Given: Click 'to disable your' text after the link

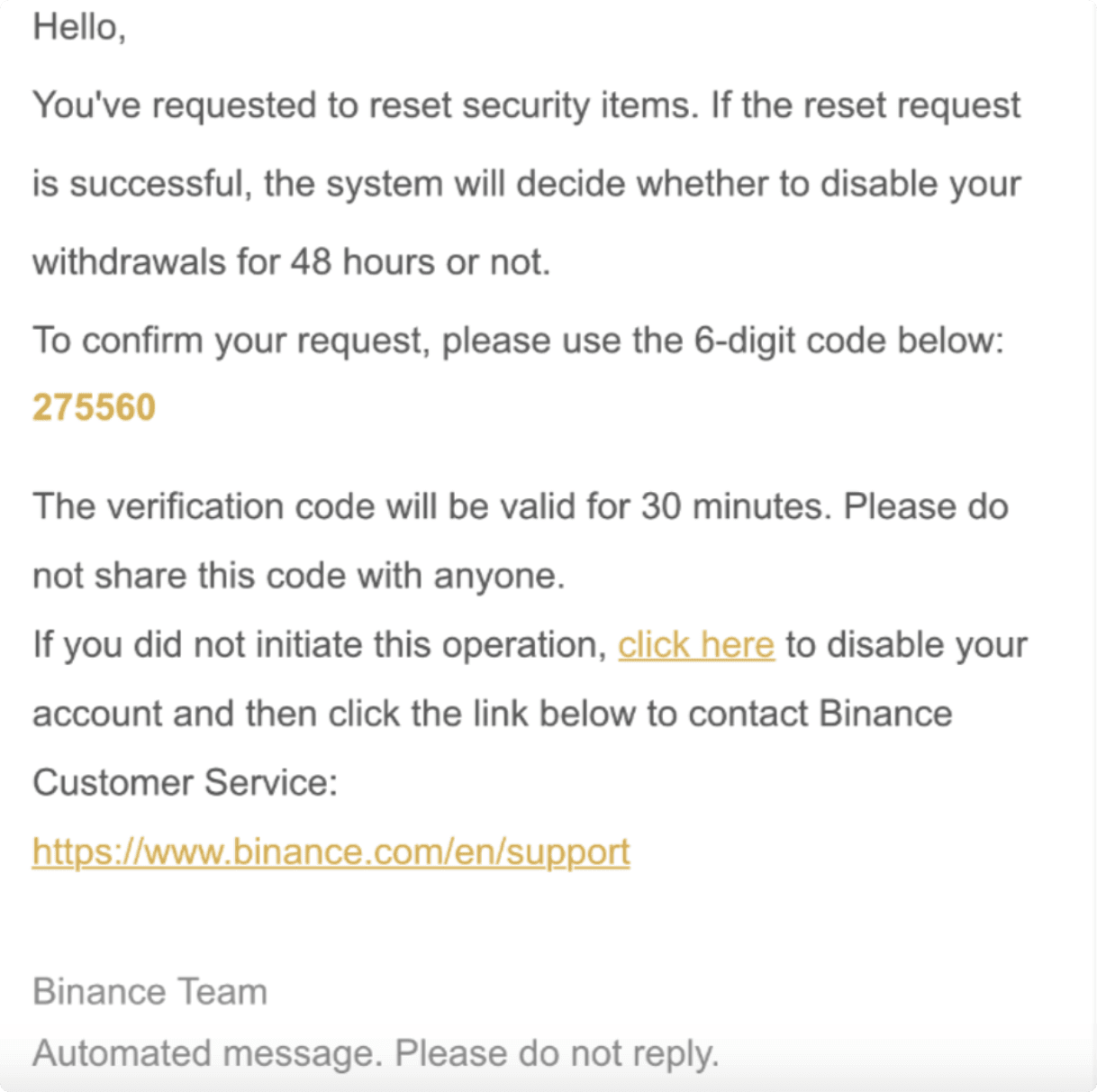Looking at the screenshot, I should (x=906, y=645).
